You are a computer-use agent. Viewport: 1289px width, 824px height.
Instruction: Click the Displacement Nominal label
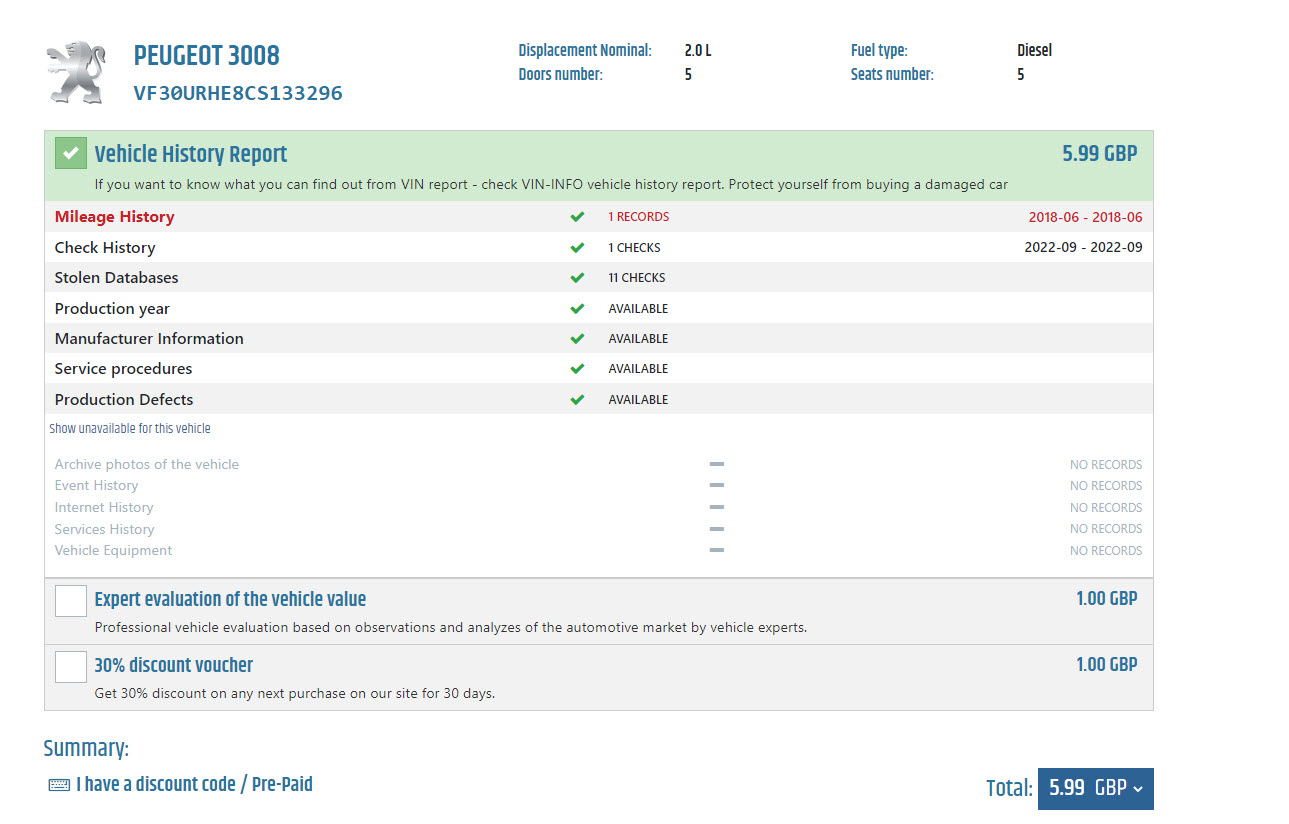click(x=585, y=50)
